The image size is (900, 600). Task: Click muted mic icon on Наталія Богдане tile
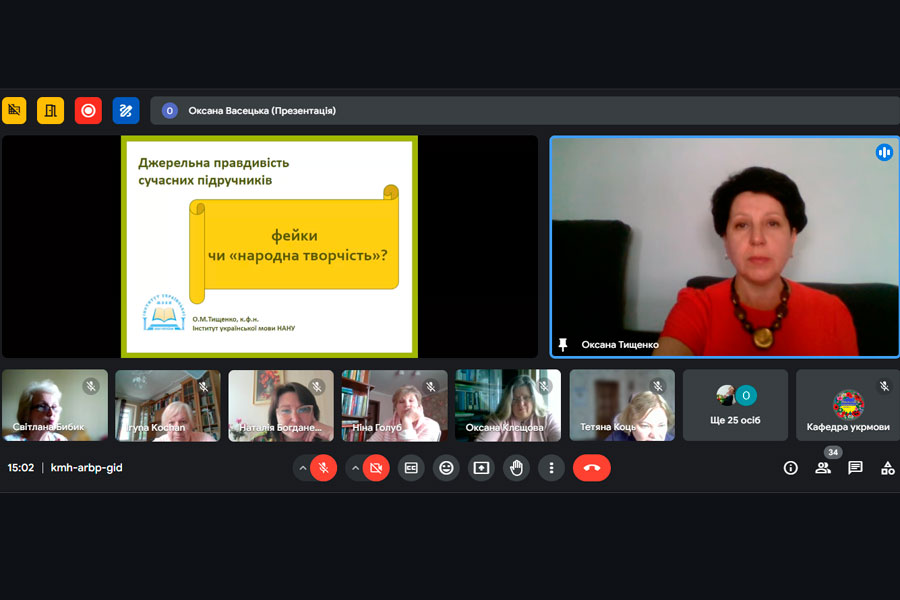tap(317, 386)
